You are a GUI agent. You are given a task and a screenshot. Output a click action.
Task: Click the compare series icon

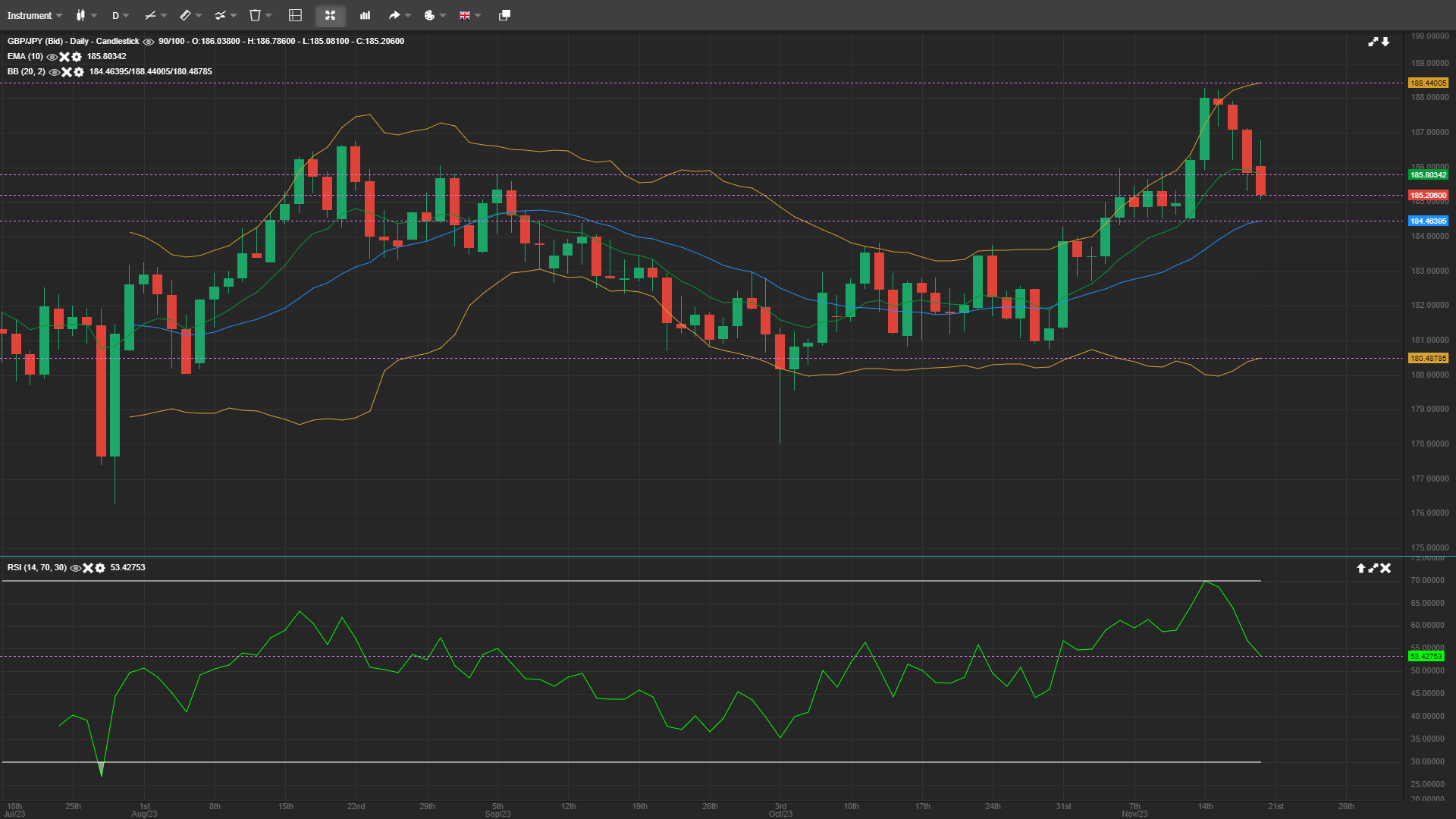pyautogui.click(x=220, y=15)
